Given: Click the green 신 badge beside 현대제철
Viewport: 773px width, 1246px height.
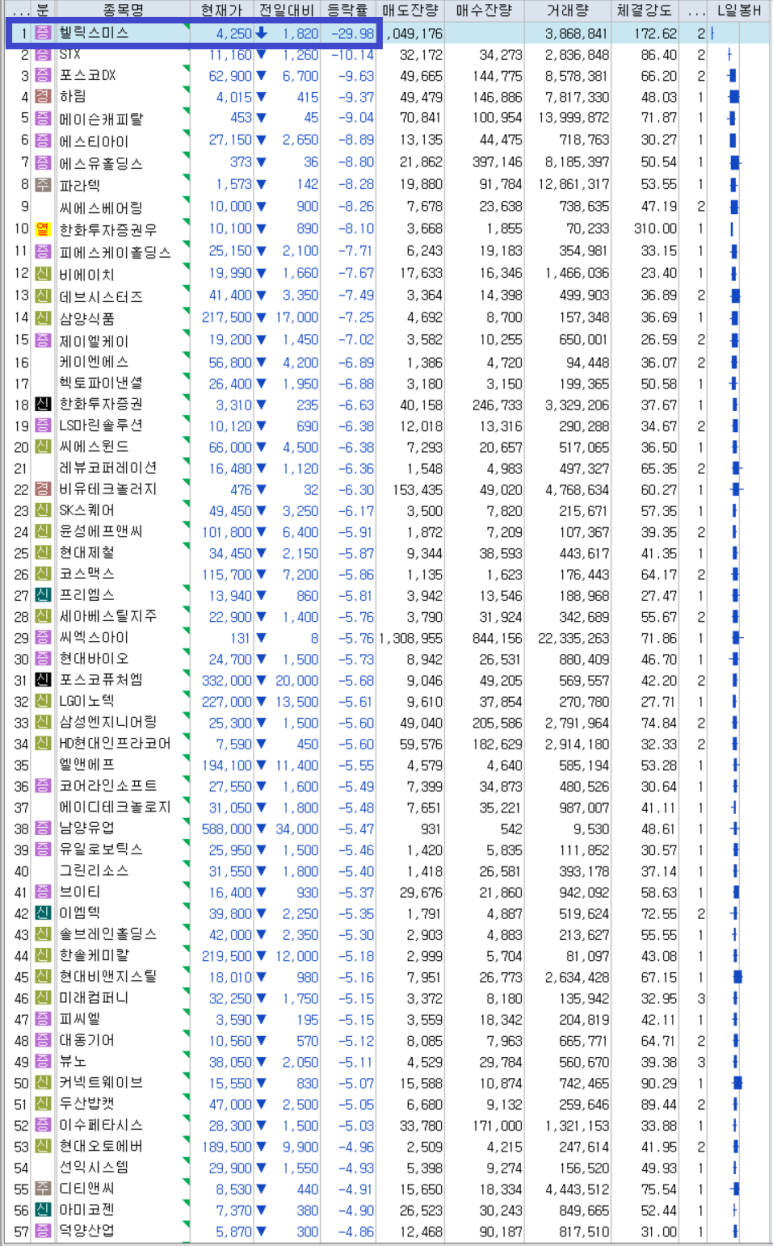Looking at the screenshot, I should [x=42, y=552].
